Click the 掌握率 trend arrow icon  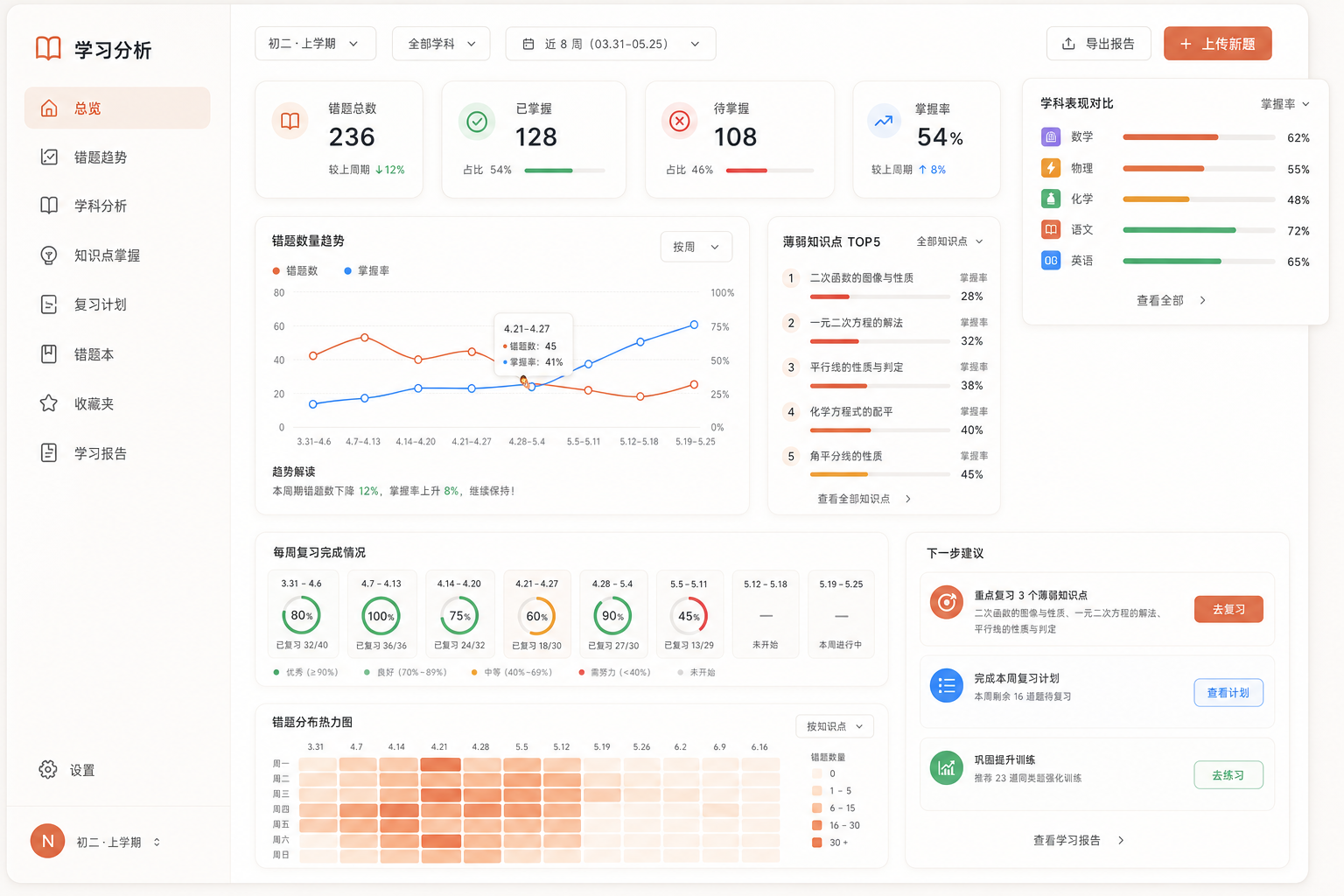(884, 122)
